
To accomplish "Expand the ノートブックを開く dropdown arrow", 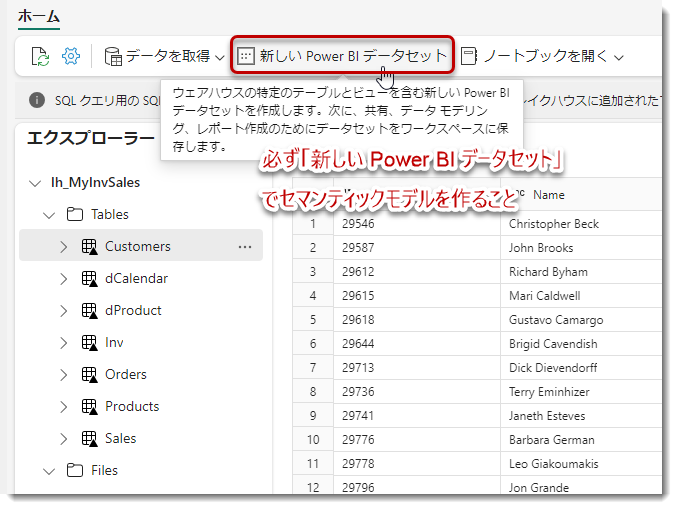I will tap(619, 57).
